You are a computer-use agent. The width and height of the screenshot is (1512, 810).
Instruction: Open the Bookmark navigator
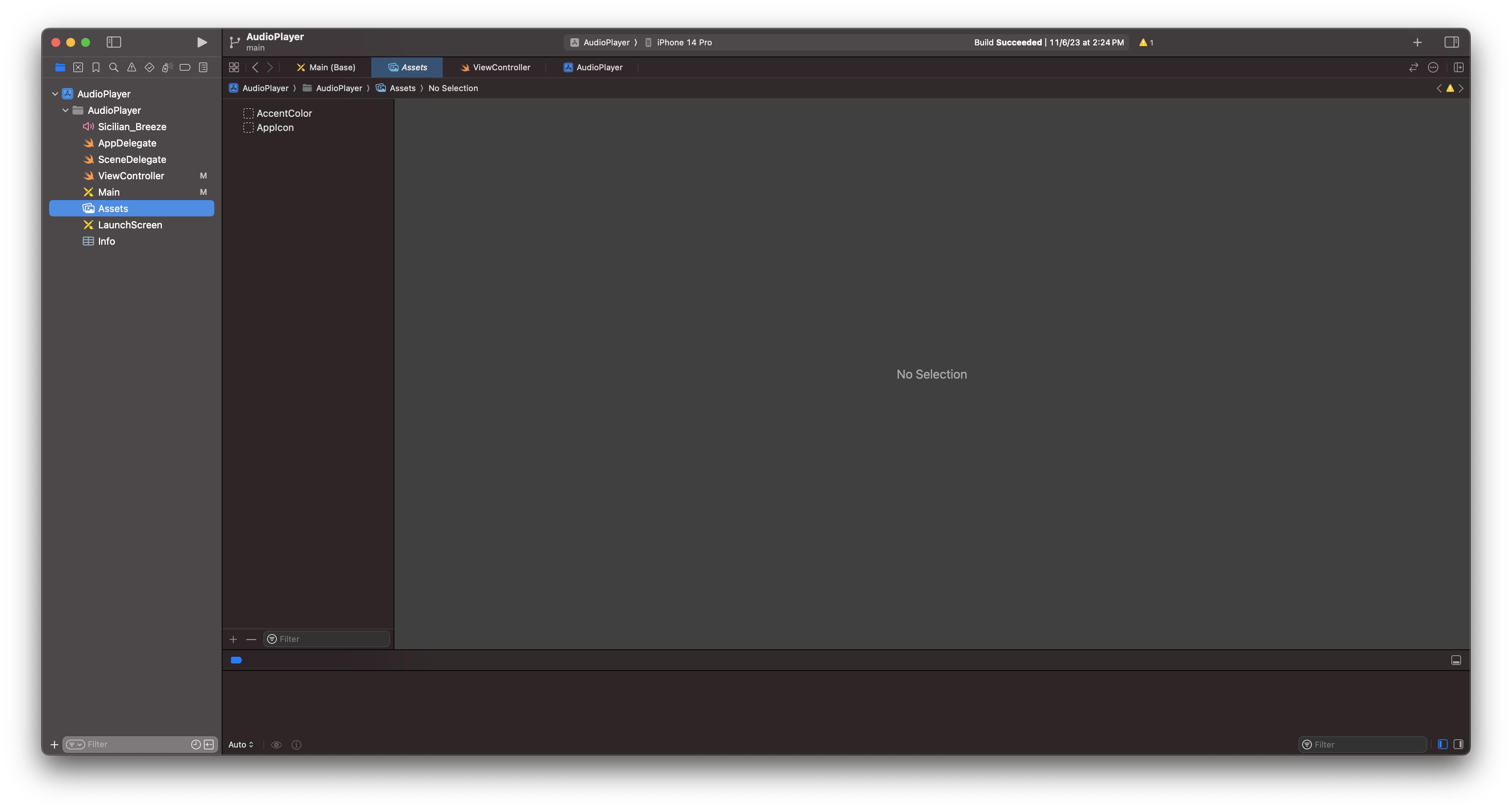(96, 67)
